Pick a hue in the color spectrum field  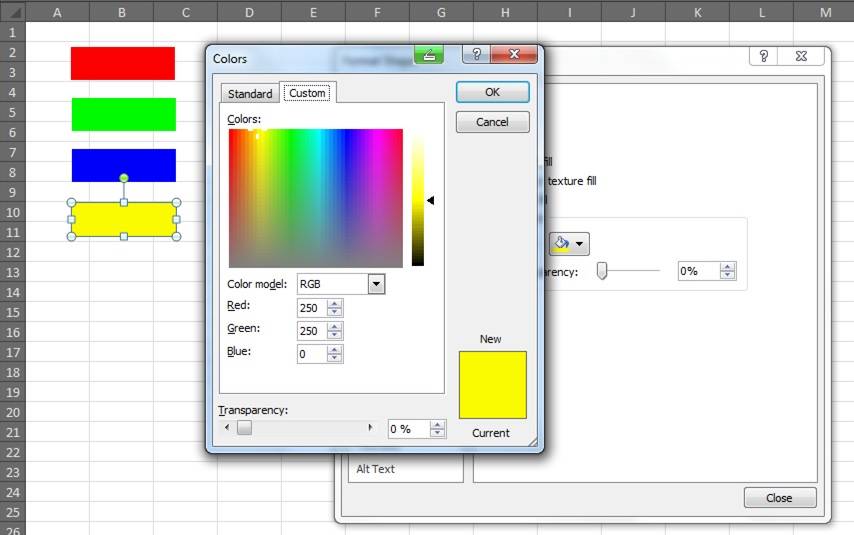pyautogui.click(x=316, y=198)
